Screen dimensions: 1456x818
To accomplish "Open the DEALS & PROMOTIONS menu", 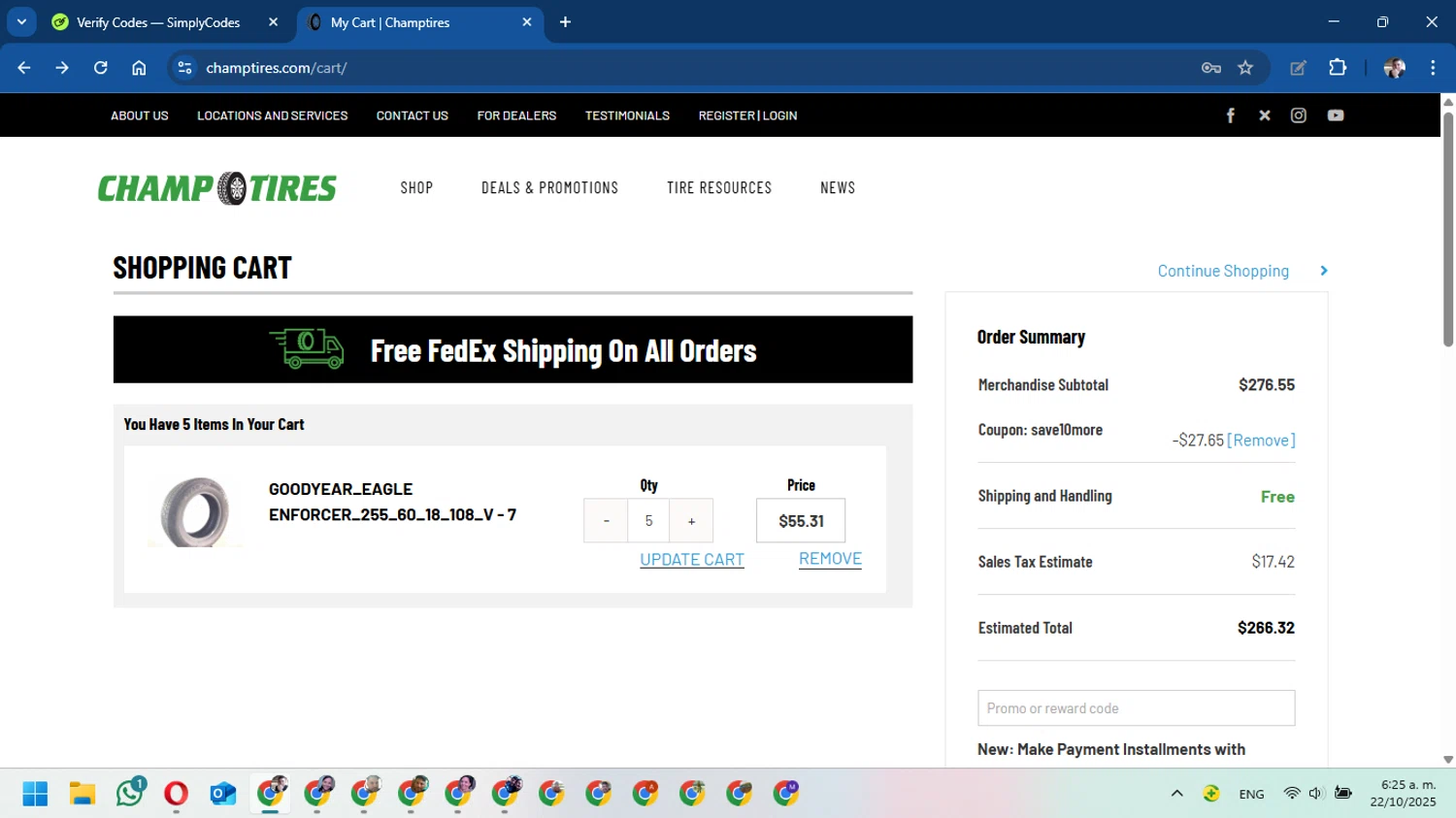I will [549, 188].
